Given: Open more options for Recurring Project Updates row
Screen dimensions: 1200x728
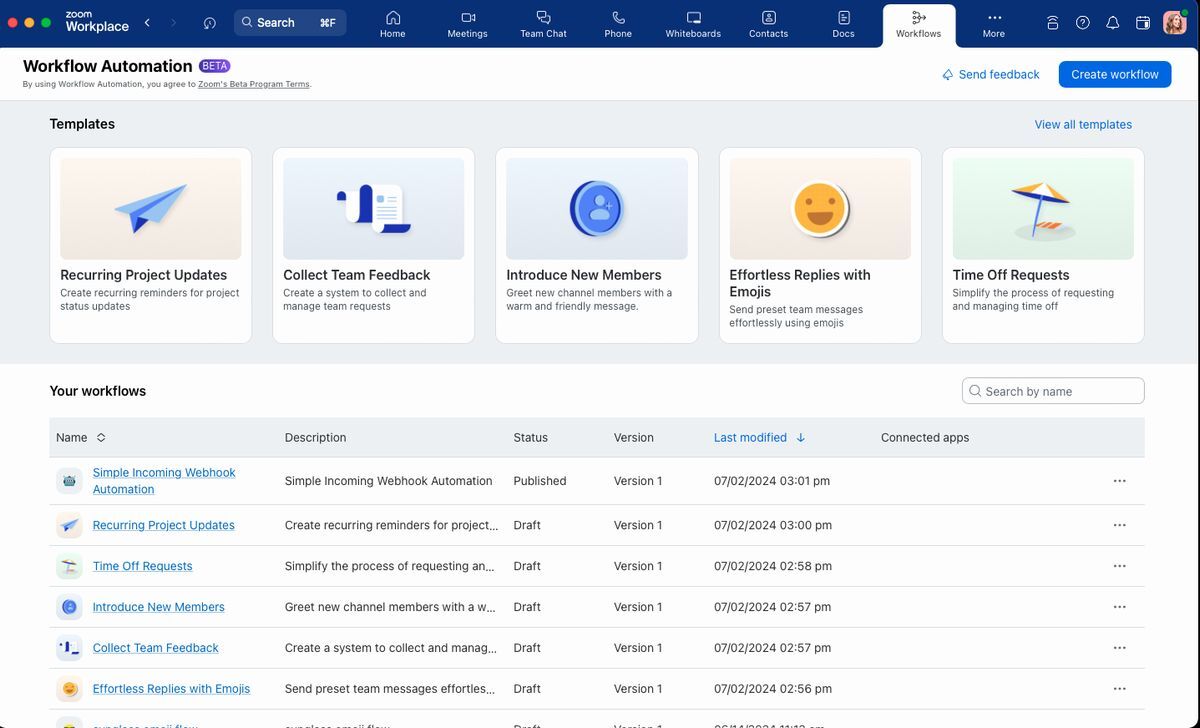Looking at the screenshot, I should 1120,525.
